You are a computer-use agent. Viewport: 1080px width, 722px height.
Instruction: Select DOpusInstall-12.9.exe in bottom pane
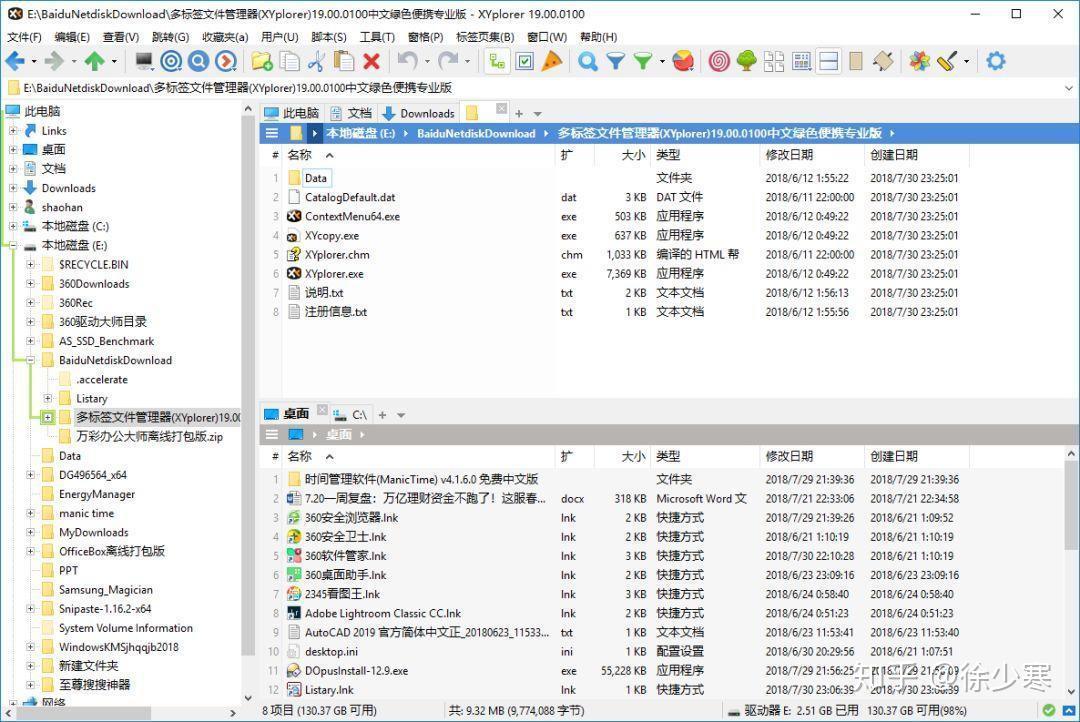[x=356, y=670]
